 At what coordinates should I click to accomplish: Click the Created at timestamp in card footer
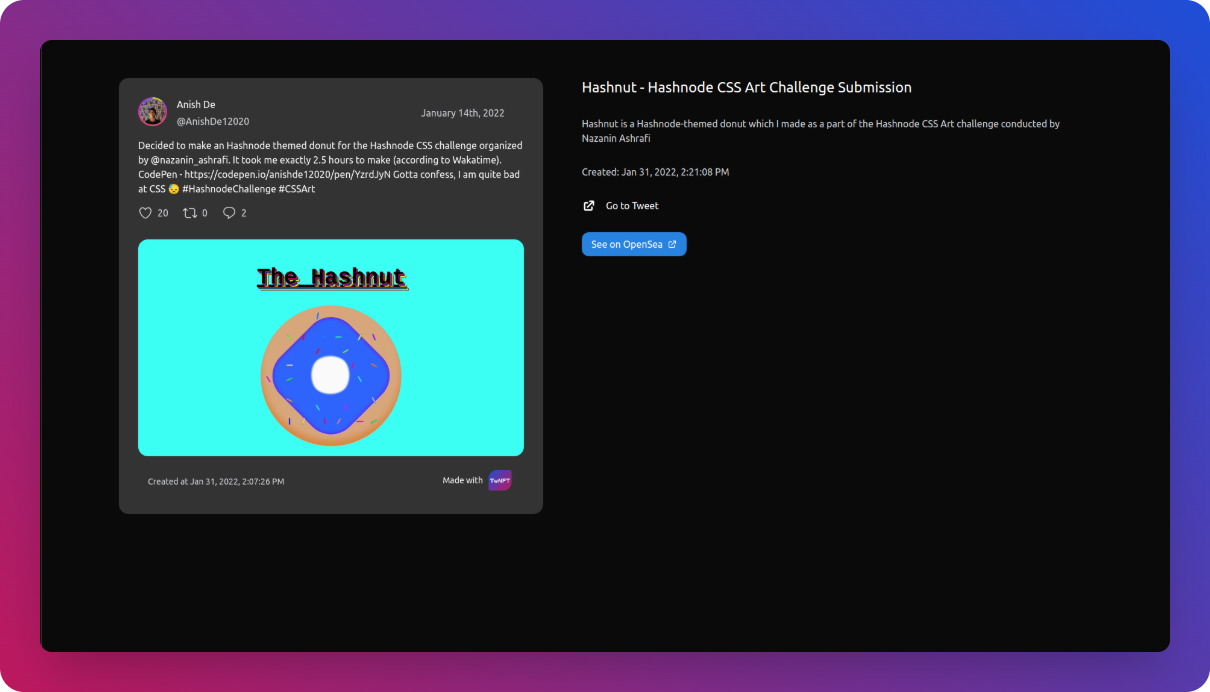pyautogui.click(x=216, y=482)
